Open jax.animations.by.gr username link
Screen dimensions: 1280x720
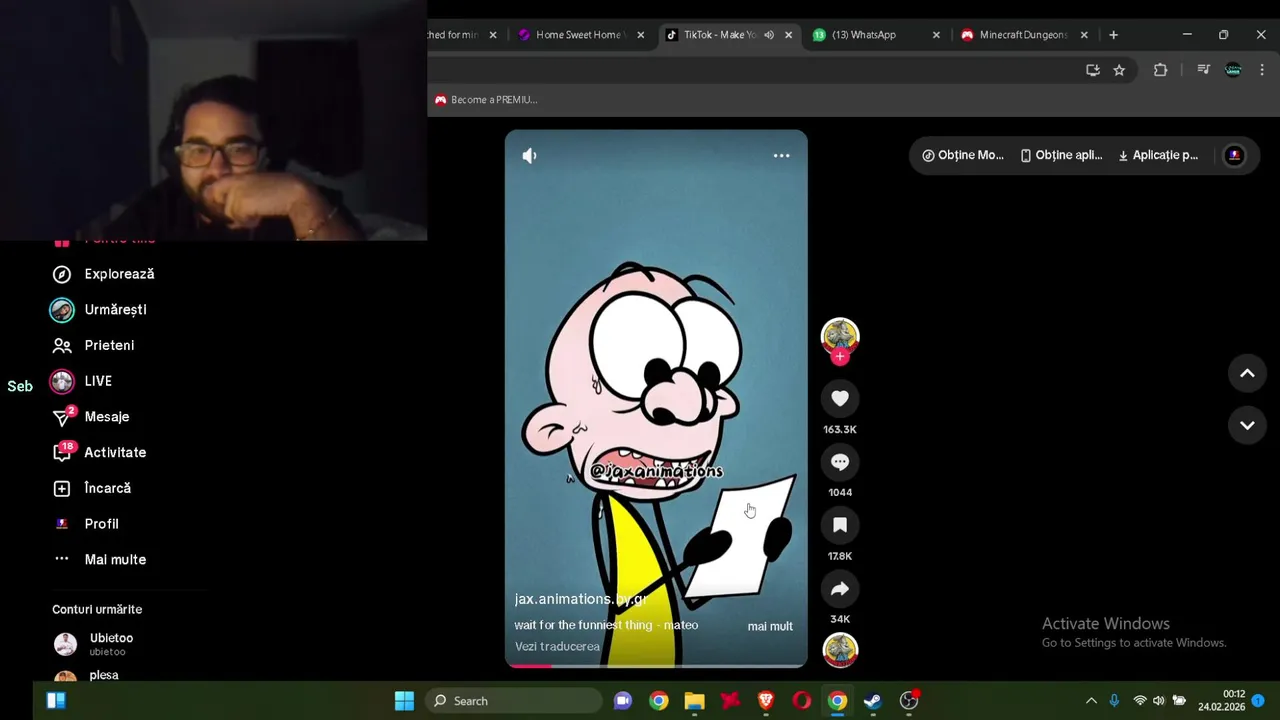point(581,599)
